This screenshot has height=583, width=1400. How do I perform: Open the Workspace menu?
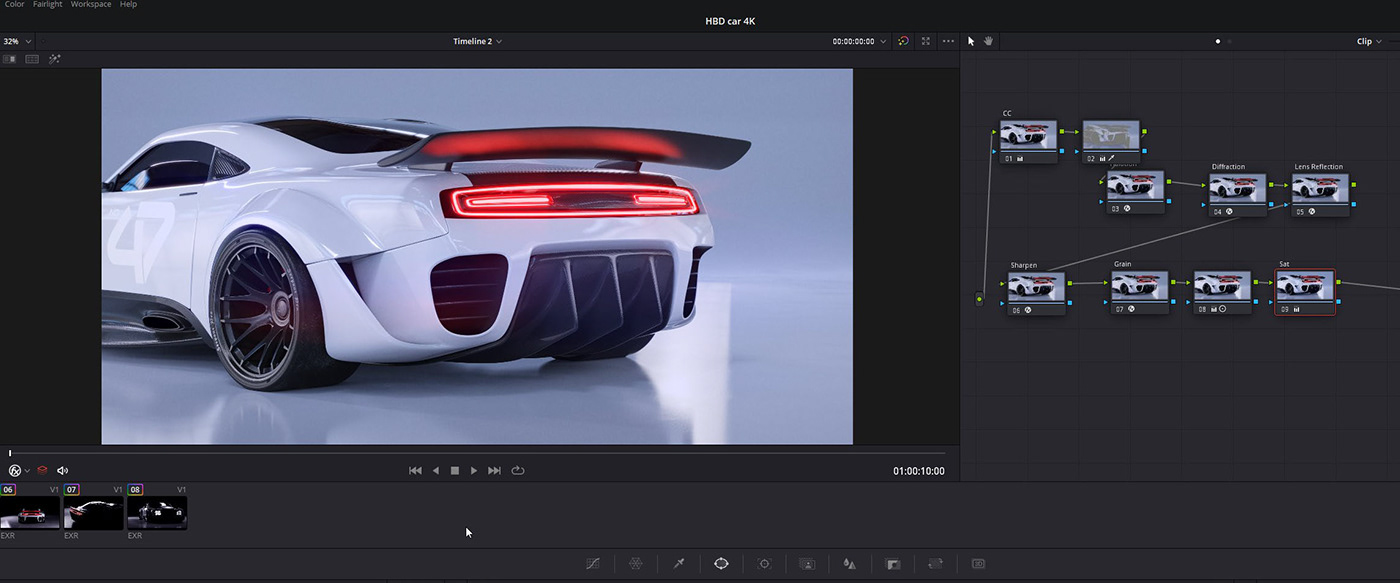90,4
